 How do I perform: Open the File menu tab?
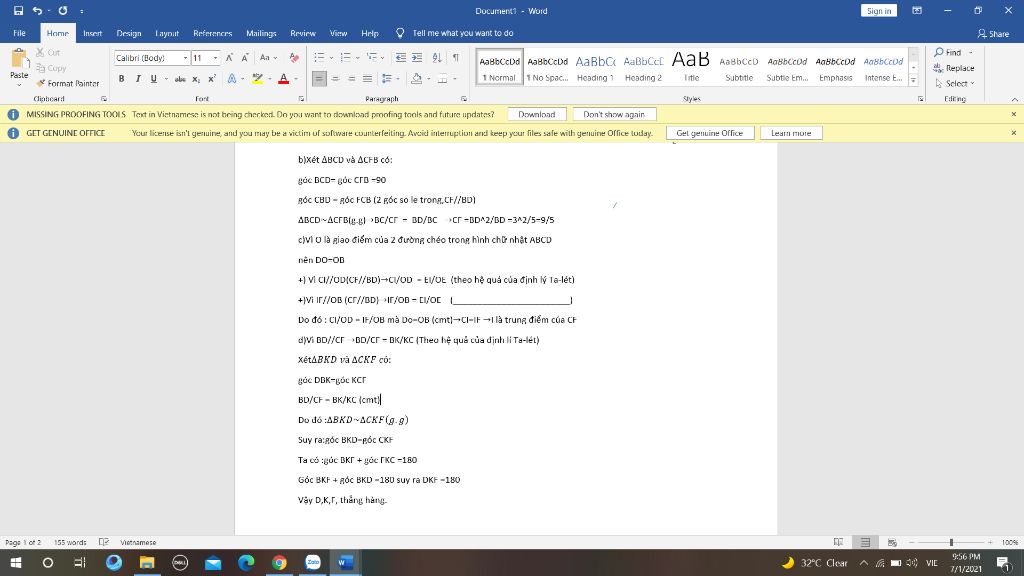(20, 33)
